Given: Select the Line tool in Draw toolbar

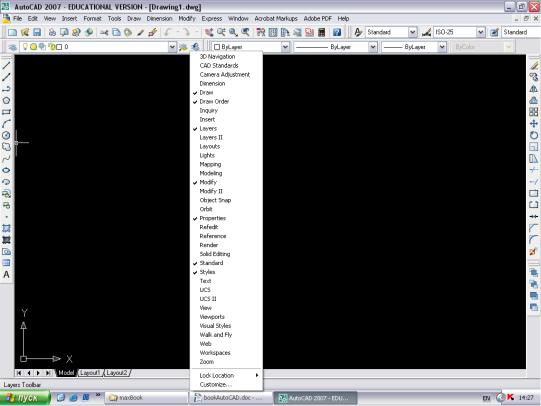Looking at the screenshot, I should pyautogui.click(x=6, y=65).
